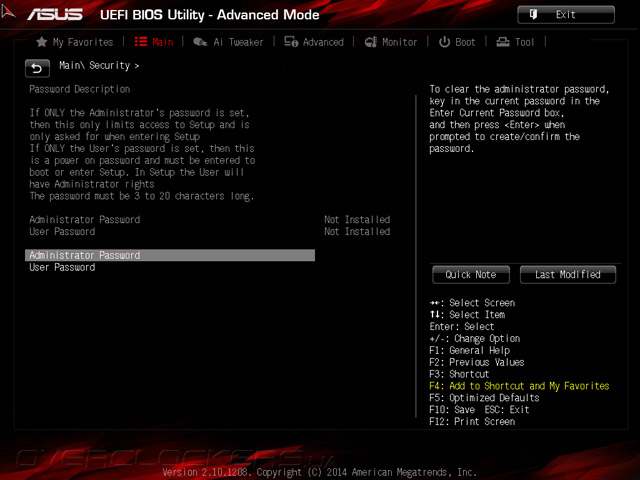Screen dimensions: 640x480
Task: Click the version copyright text
Action: tap(320, 472)
